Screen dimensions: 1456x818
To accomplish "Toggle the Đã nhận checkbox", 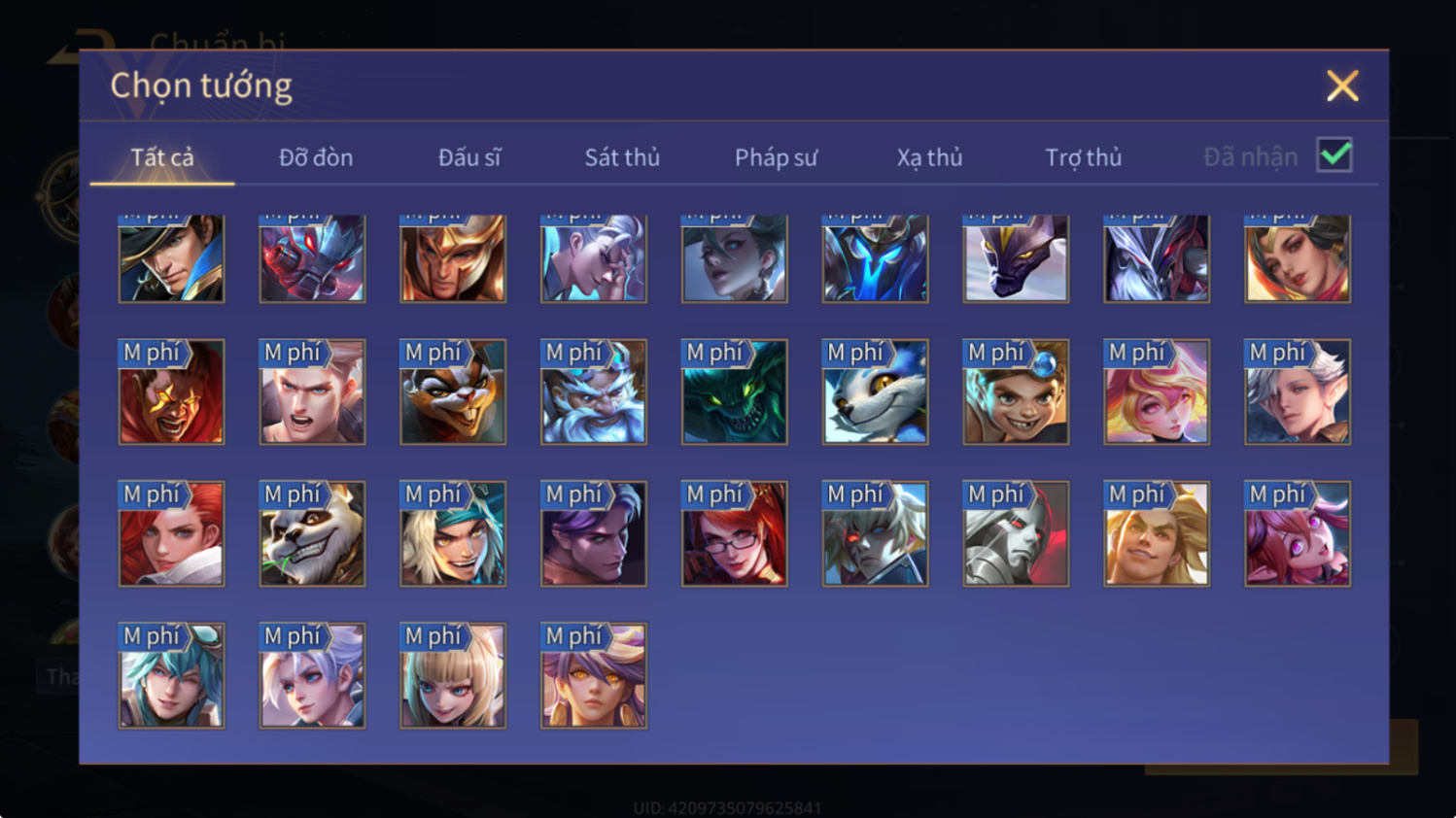I will tap(1335, 155).
